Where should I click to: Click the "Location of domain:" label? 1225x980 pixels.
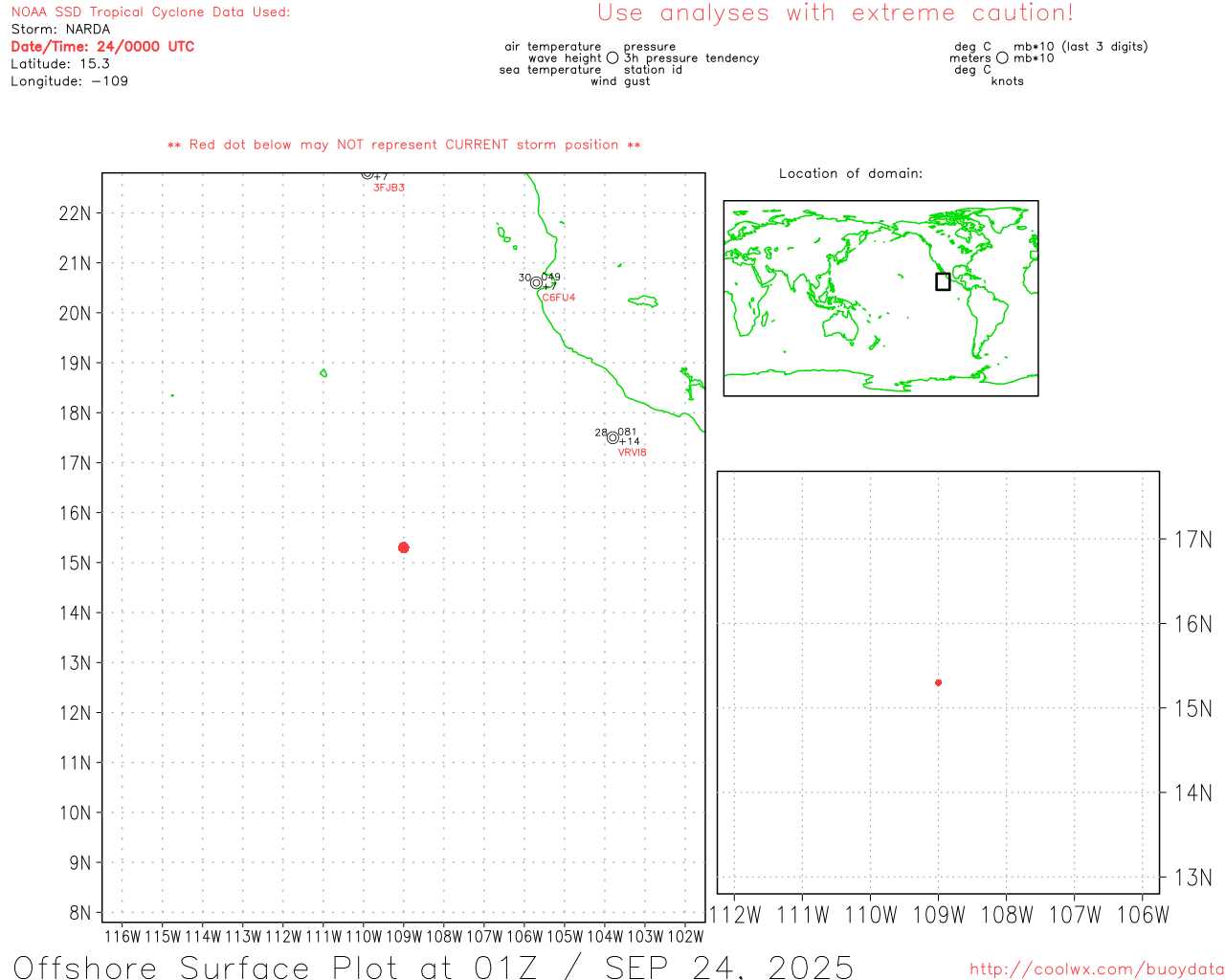[850, 174]
